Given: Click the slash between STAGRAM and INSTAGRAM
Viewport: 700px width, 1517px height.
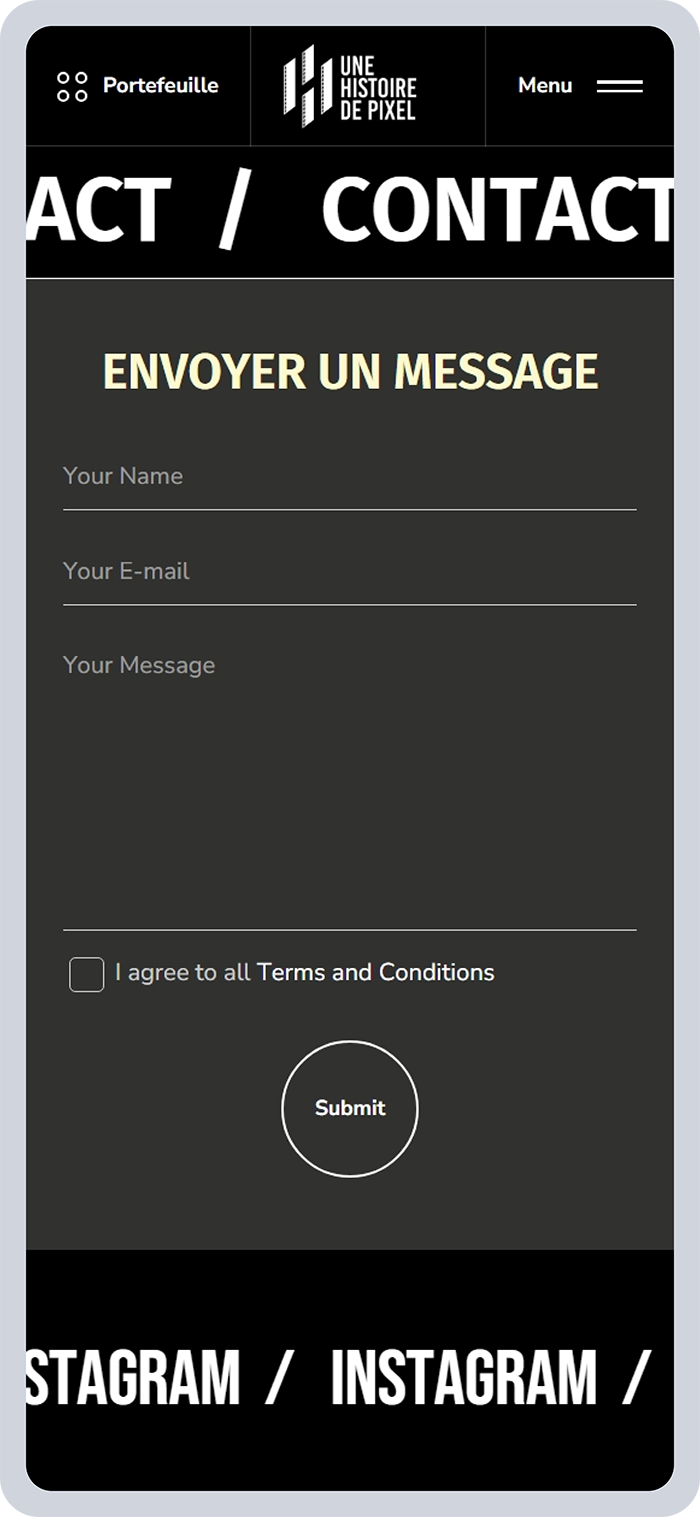Looking at the screenshot, I should [x=279, y=1377].
